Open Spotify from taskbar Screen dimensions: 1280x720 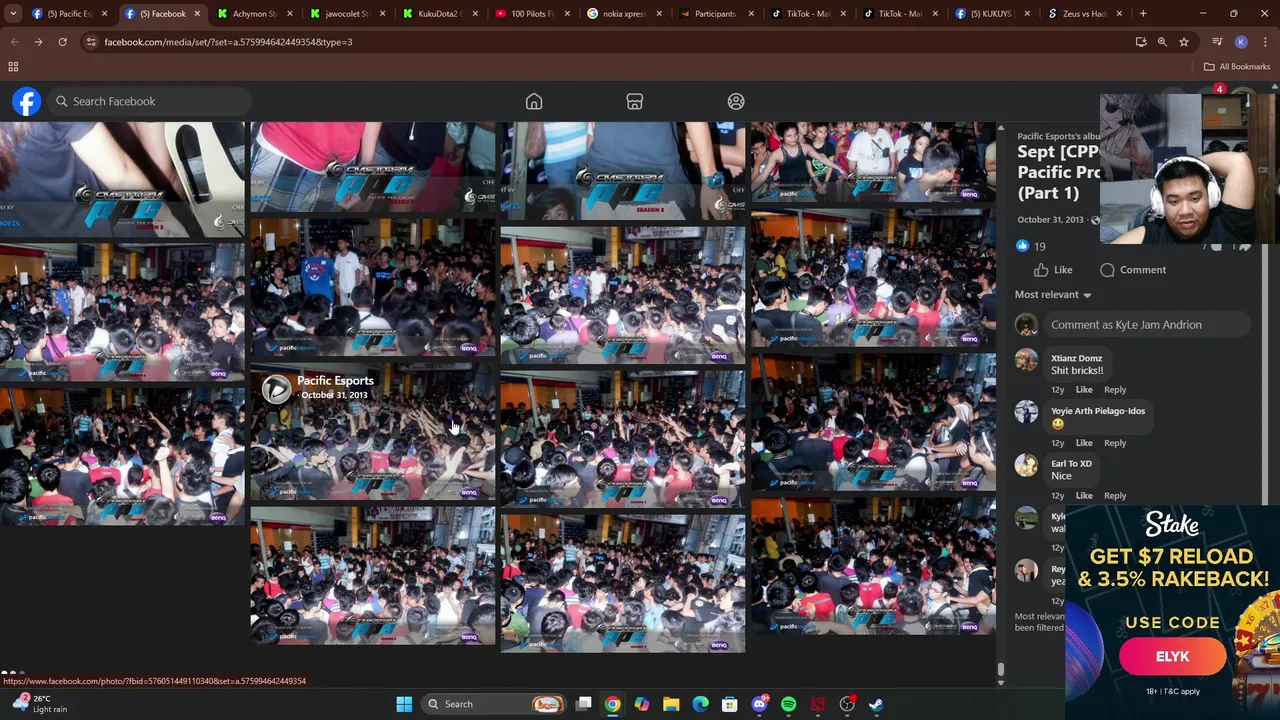(x=788, y=704)
